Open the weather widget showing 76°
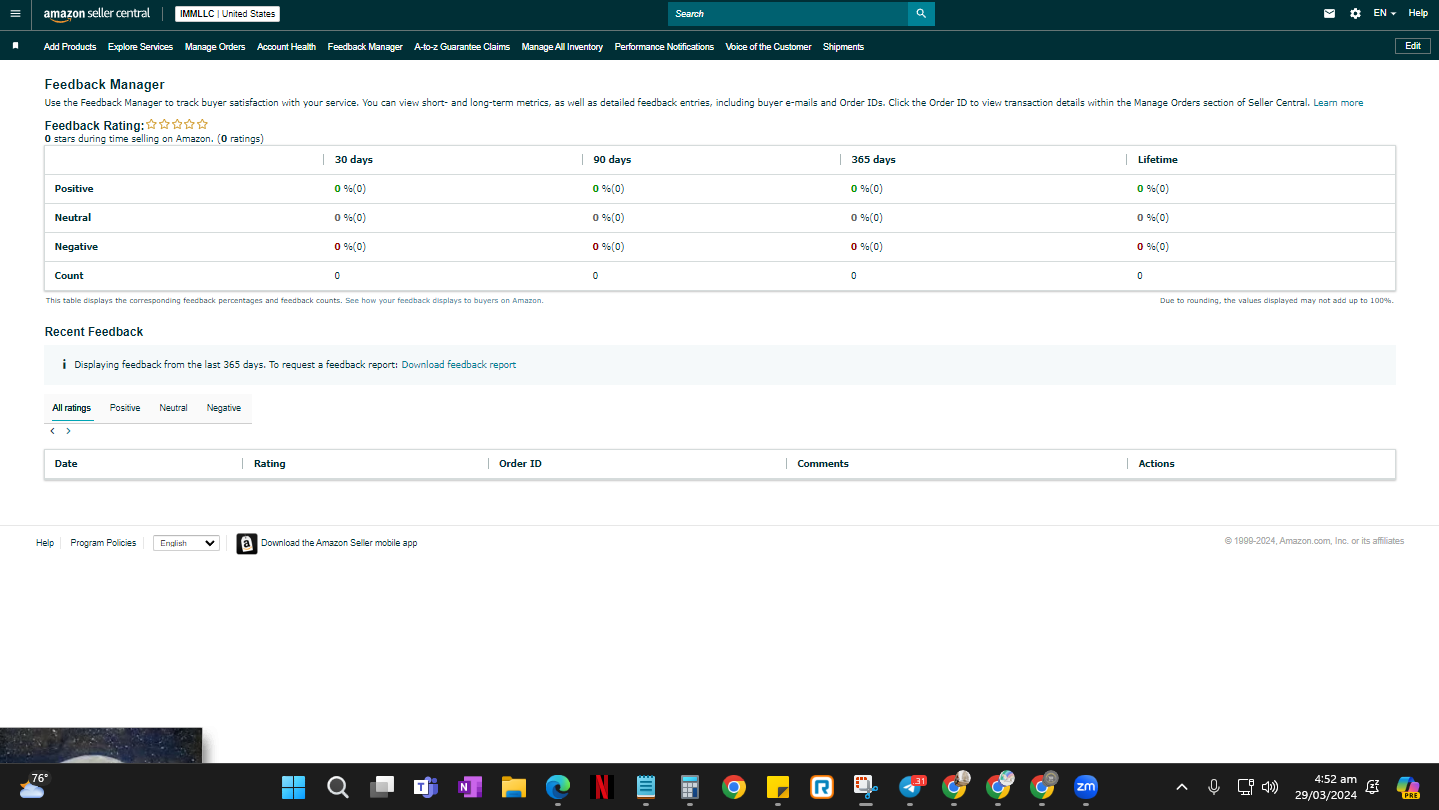 [32, 786]
